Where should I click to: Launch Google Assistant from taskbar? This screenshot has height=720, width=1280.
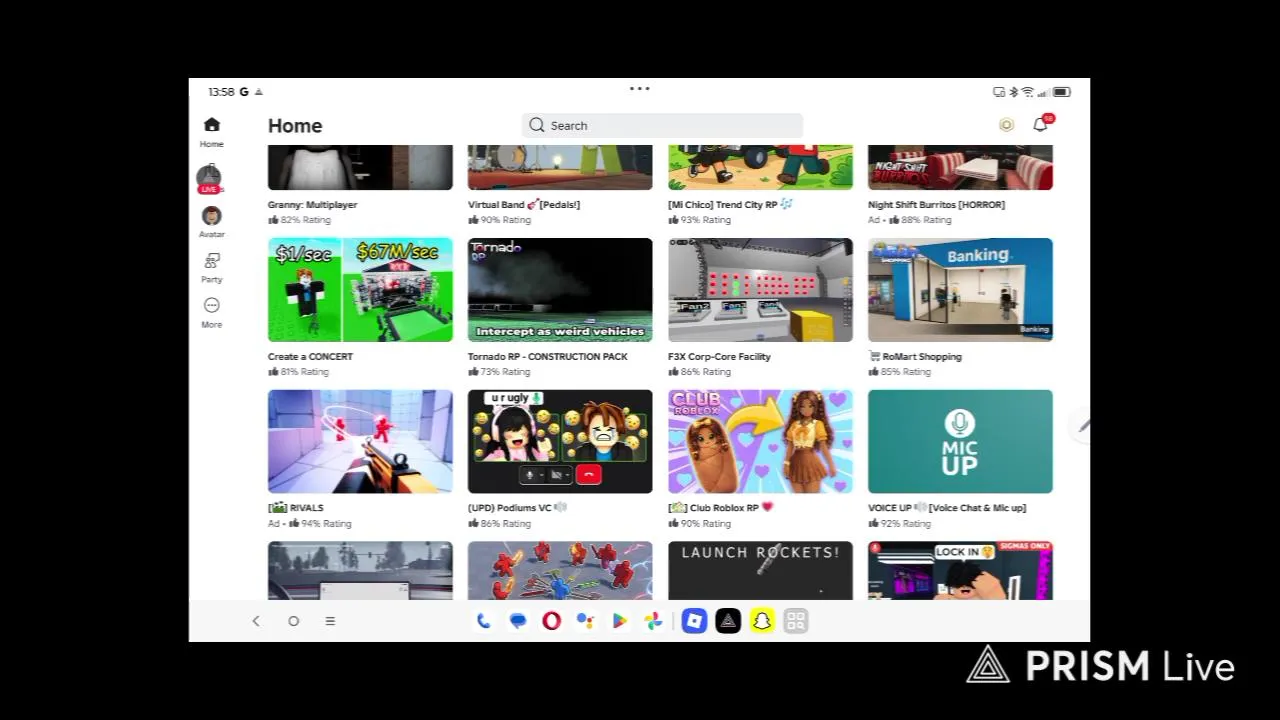[585, 621]
